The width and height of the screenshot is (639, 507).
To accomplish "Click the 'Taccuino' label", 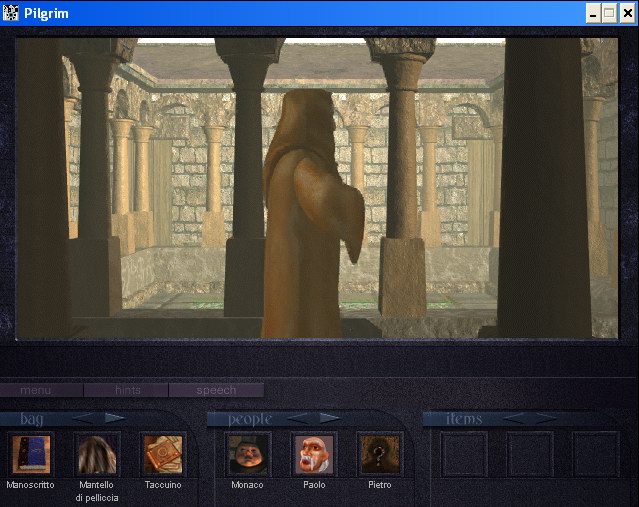I will click(x=163, y=485).
